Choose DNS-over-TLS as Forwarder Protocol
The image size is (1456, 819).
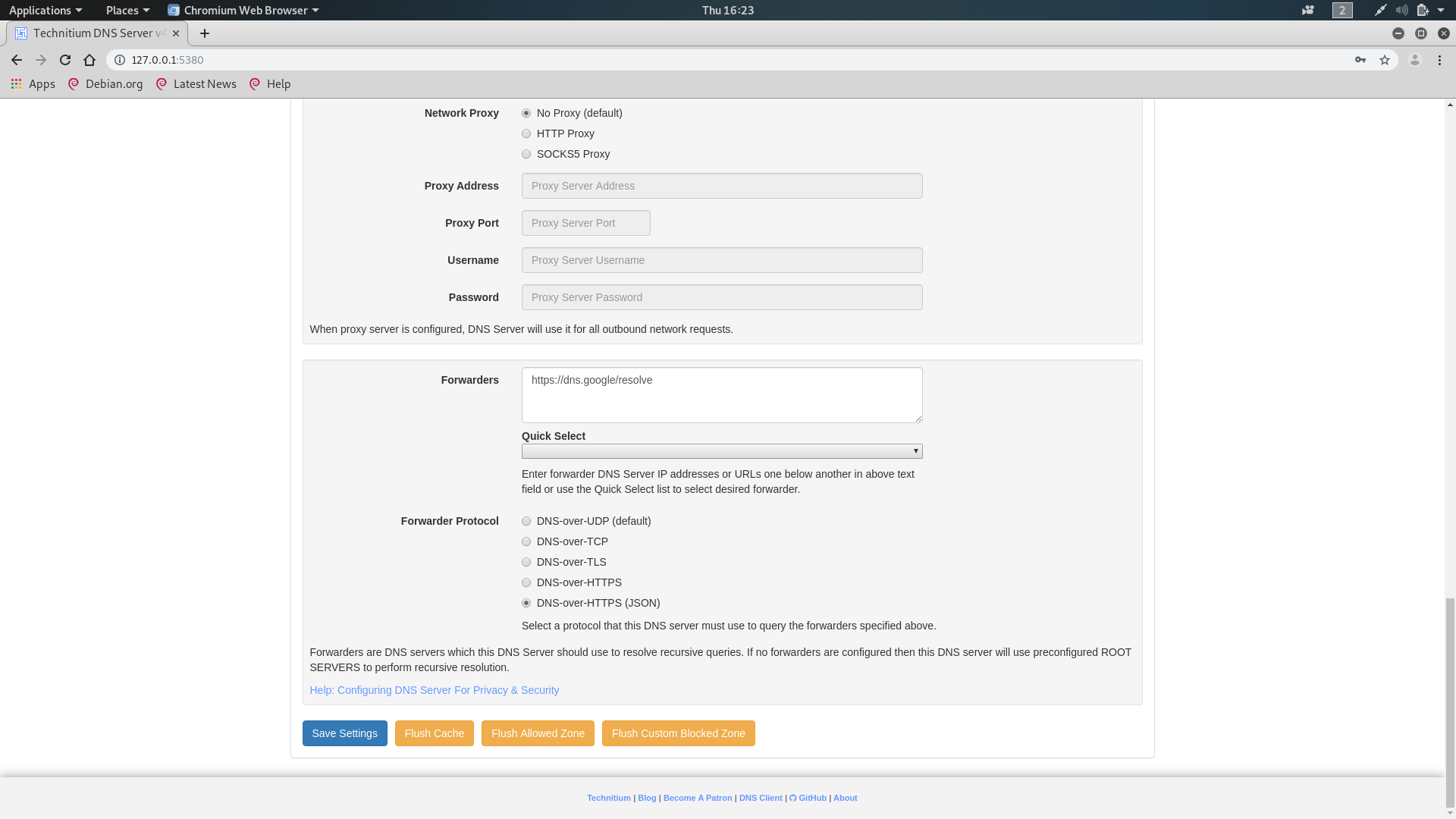click(x=526, y=562)
